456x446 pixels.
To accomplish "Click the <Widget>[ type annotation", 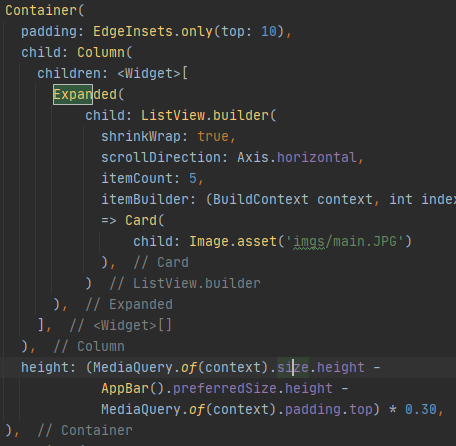I will point(153,73).
